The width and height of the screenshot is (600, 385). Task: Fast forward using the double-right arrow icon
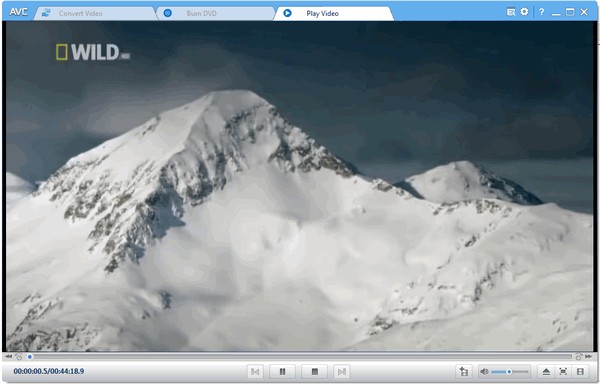[589, 357]
